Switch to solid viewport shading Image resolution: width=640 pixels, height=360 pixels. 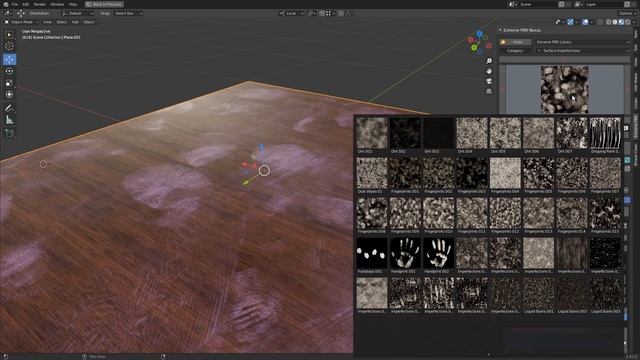615,22
